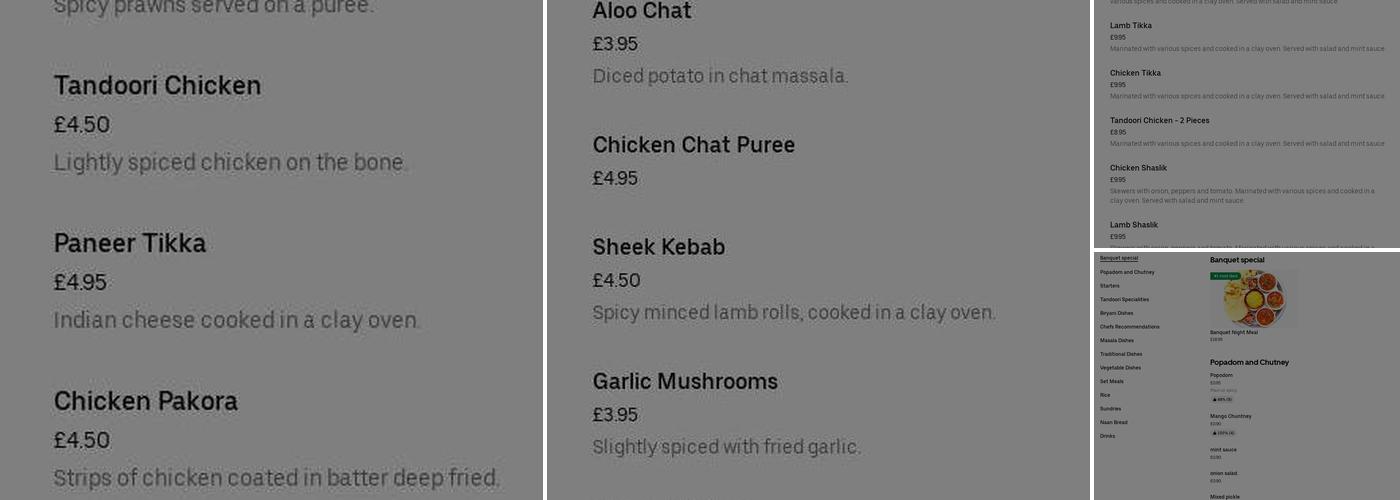Screen dimensions: 1400x500
Task: Choose Chicken Chat Puree
Action: point(693,145)
